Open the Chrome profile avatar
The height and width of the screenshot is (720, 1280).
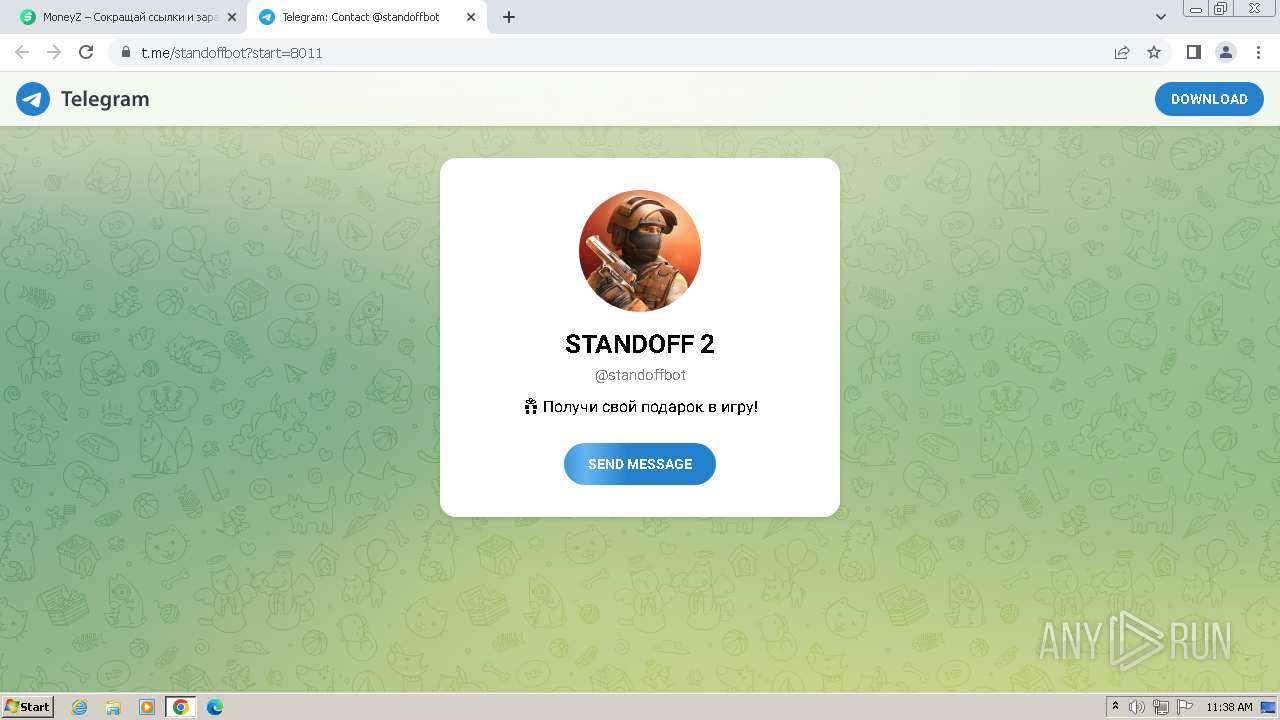pos(1226,52)
